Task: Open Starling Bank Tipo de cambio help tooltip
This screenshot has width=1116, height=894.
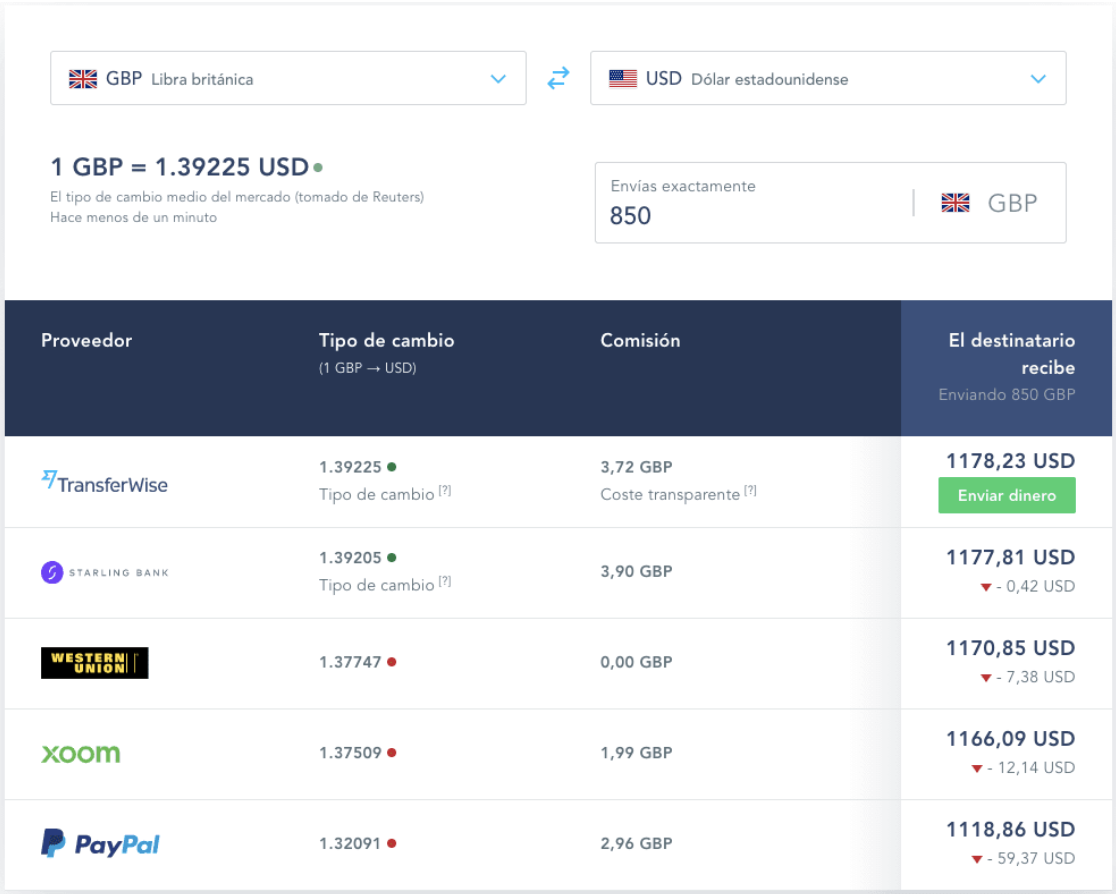Action: coord(445,582)
